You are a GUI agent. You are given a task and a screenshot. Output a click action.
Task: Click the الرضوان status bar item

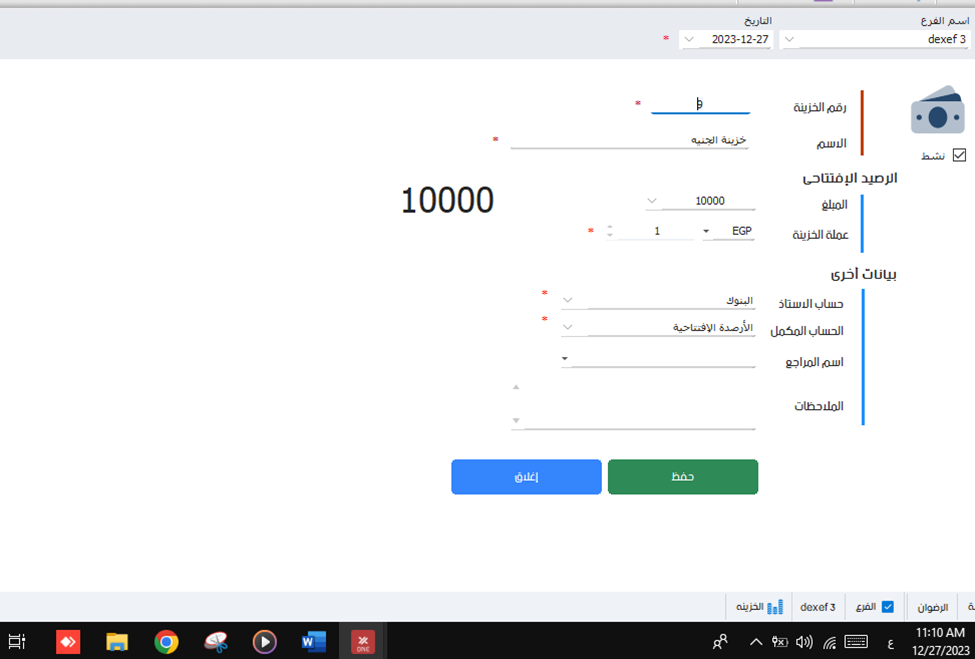932,607
